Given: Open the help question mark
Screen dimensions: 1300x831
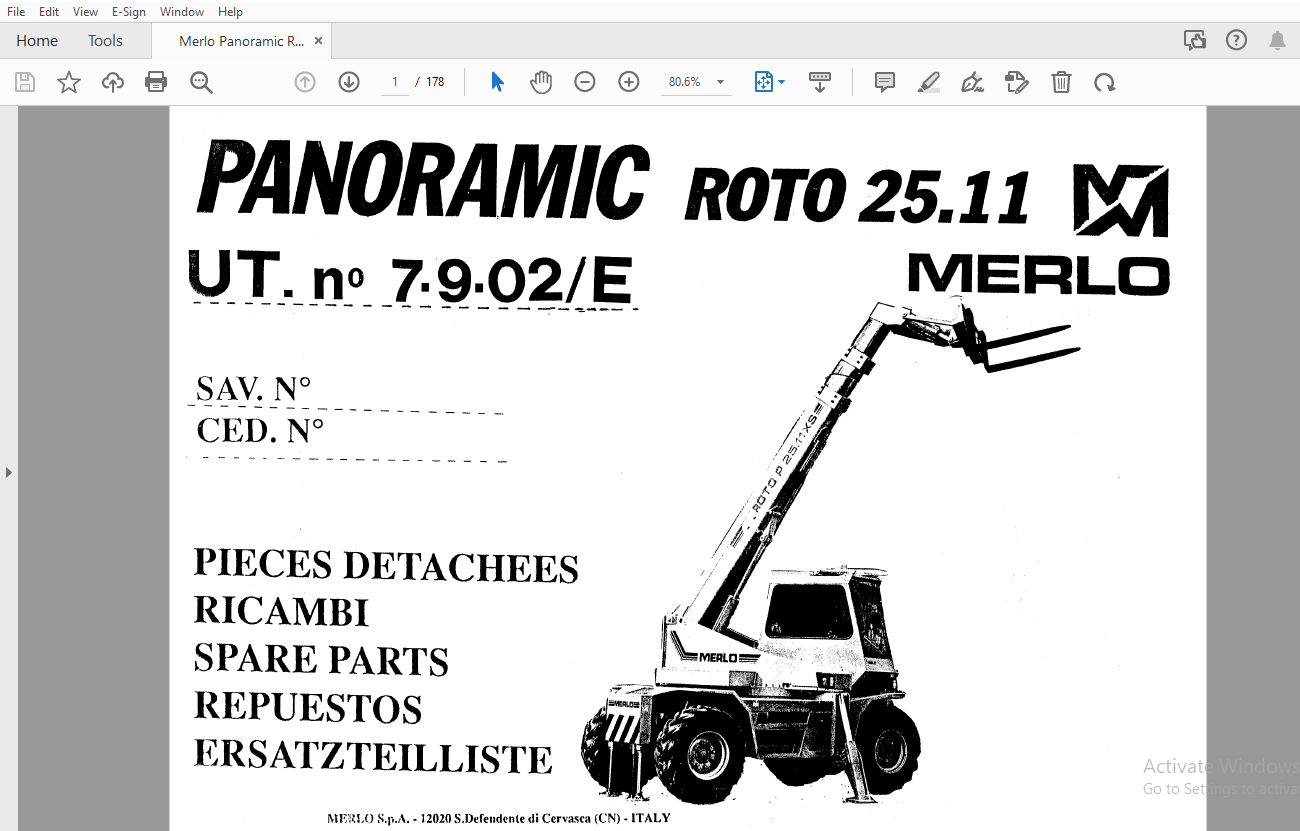Looking at the screenshot, I should [1237, 40].
